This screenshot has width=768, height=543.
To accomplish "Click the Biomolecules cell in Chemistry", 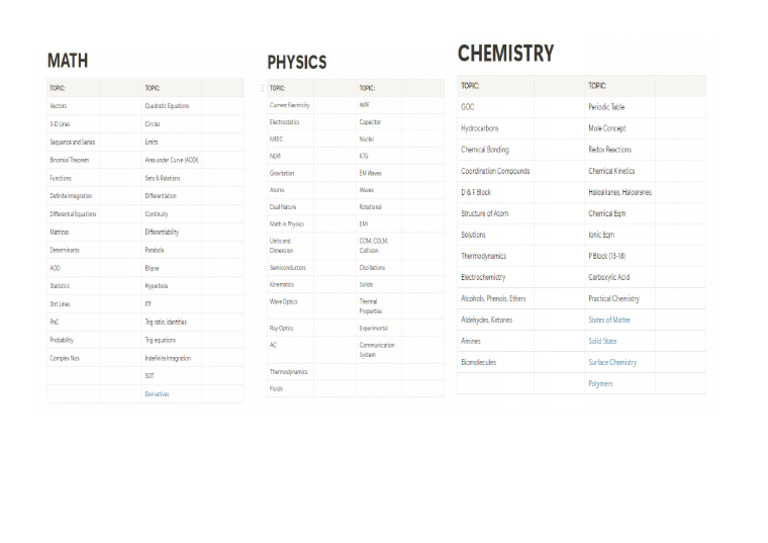I will (x=478, y=362).
